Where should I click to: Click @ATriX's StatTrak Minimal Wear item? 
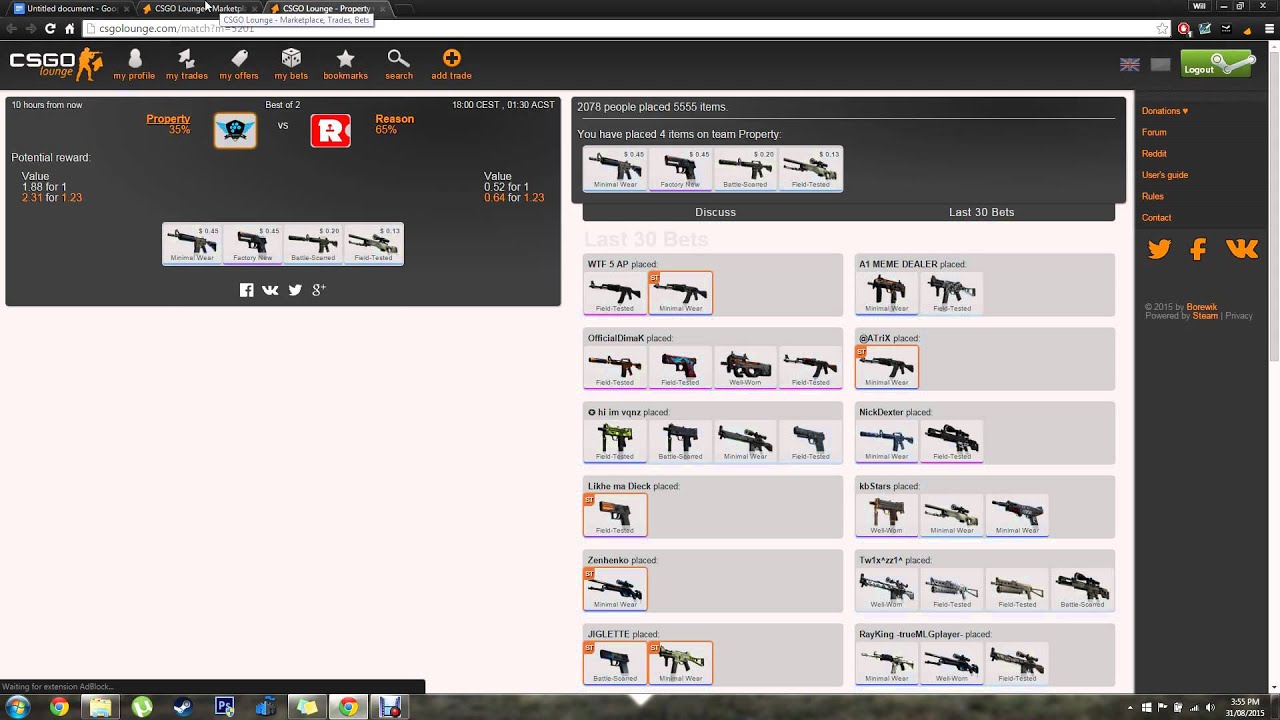point(887,367)
